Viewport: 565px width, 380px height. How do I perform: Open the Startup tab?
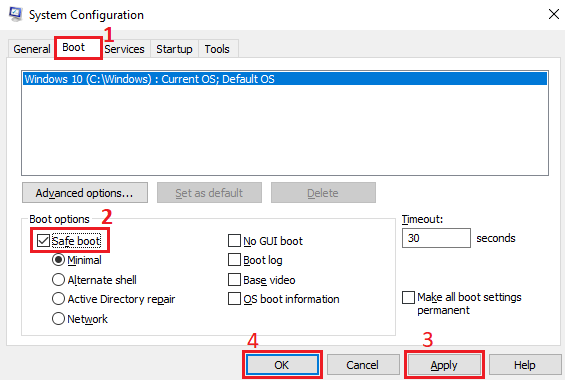[174, 49]
